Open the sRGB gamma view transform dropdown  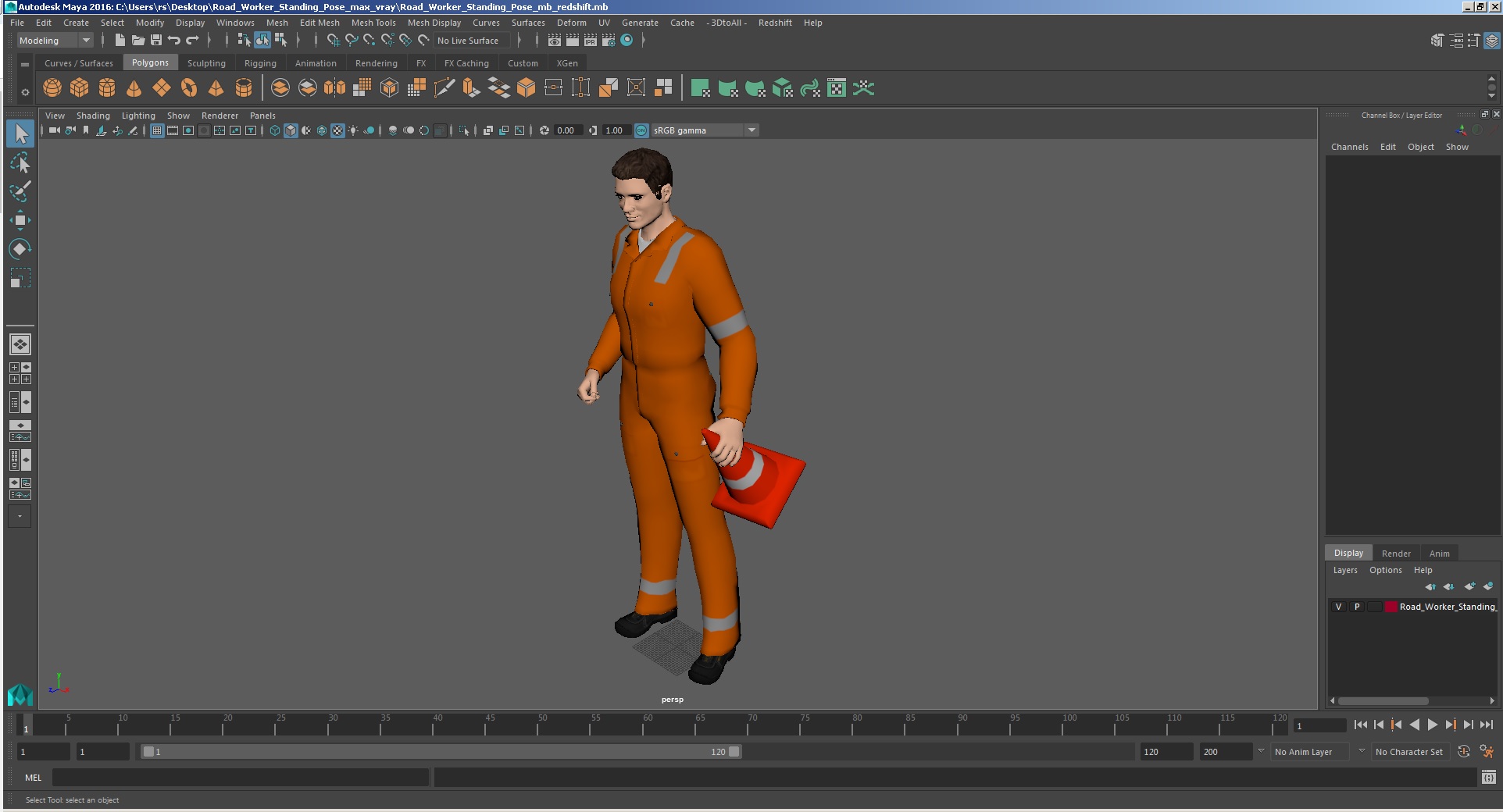705,130
